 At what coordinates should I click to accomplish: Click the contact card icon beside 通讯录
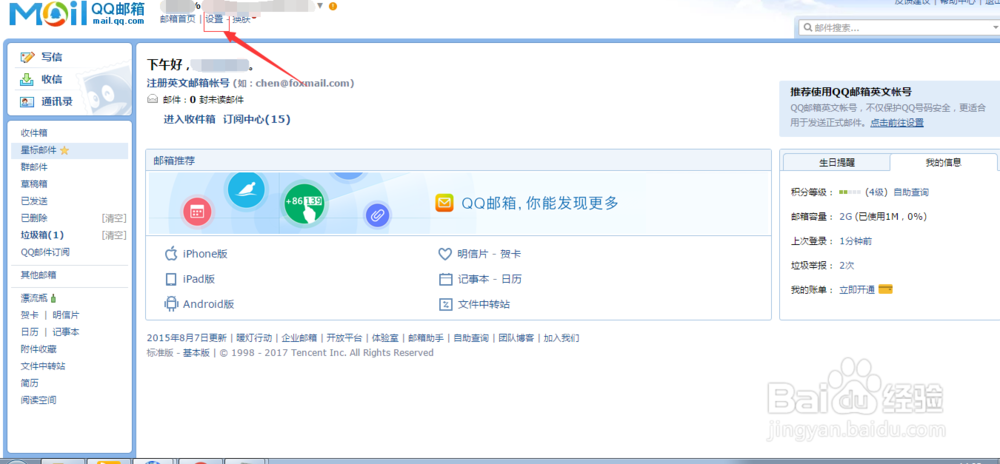point(27,101)
